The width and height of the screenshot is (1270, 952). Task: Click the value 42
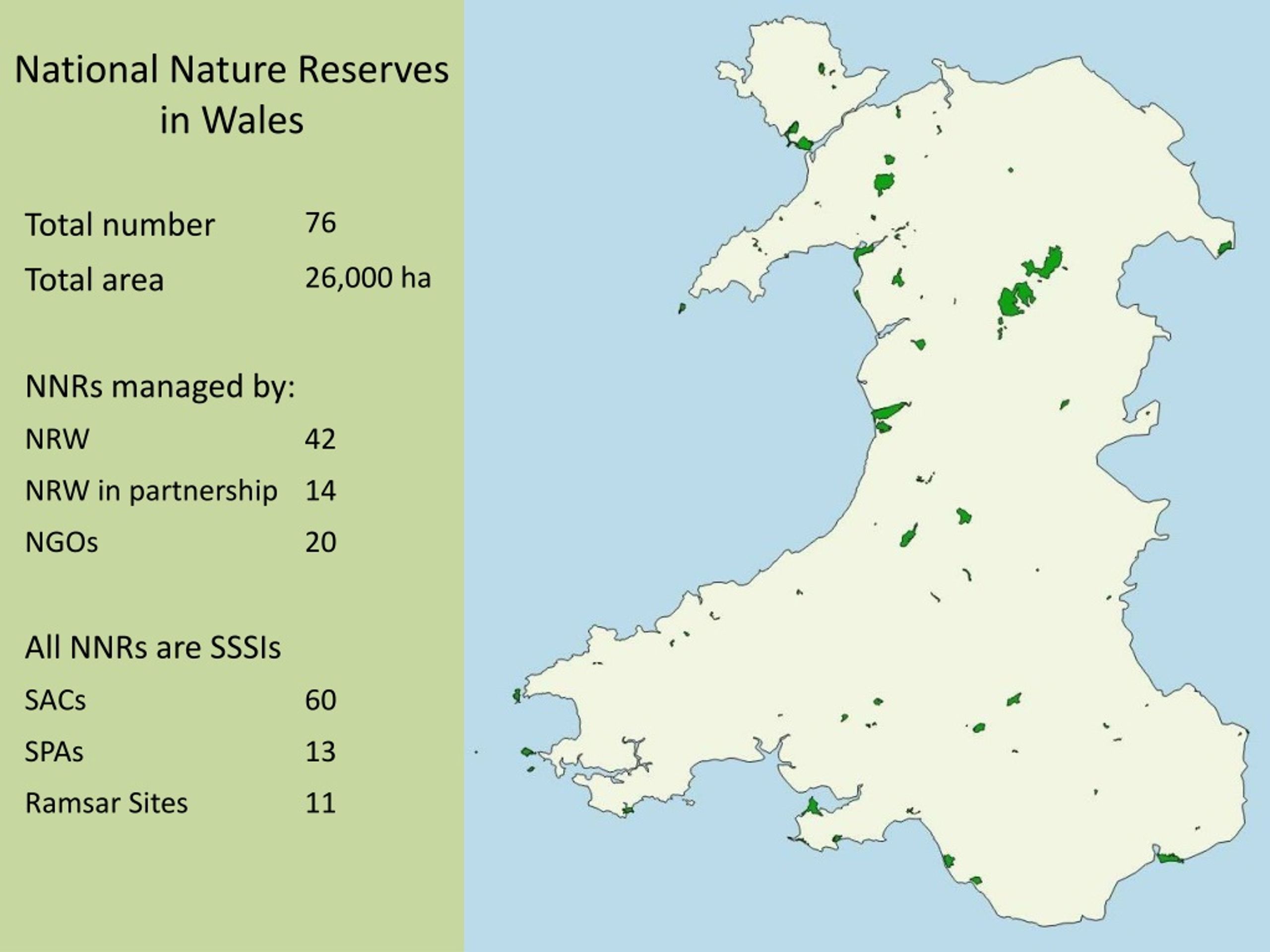320,440
